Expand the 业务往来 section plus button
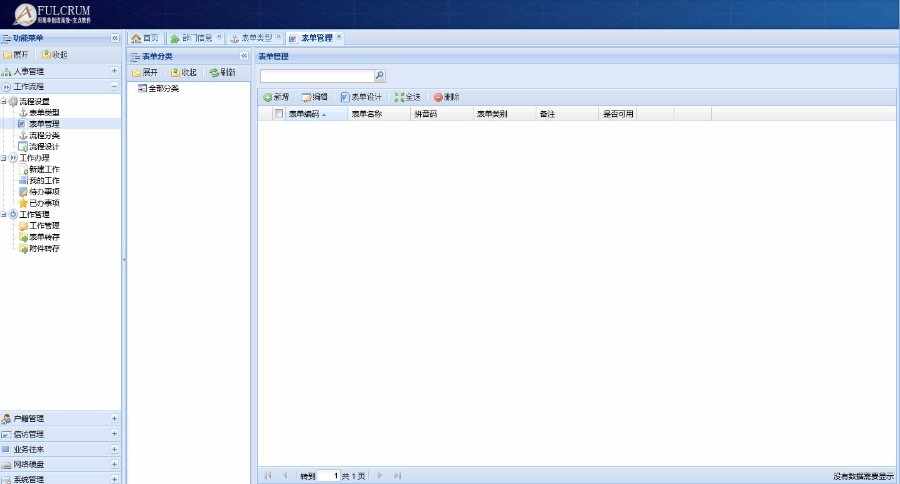 pos(114,449)
